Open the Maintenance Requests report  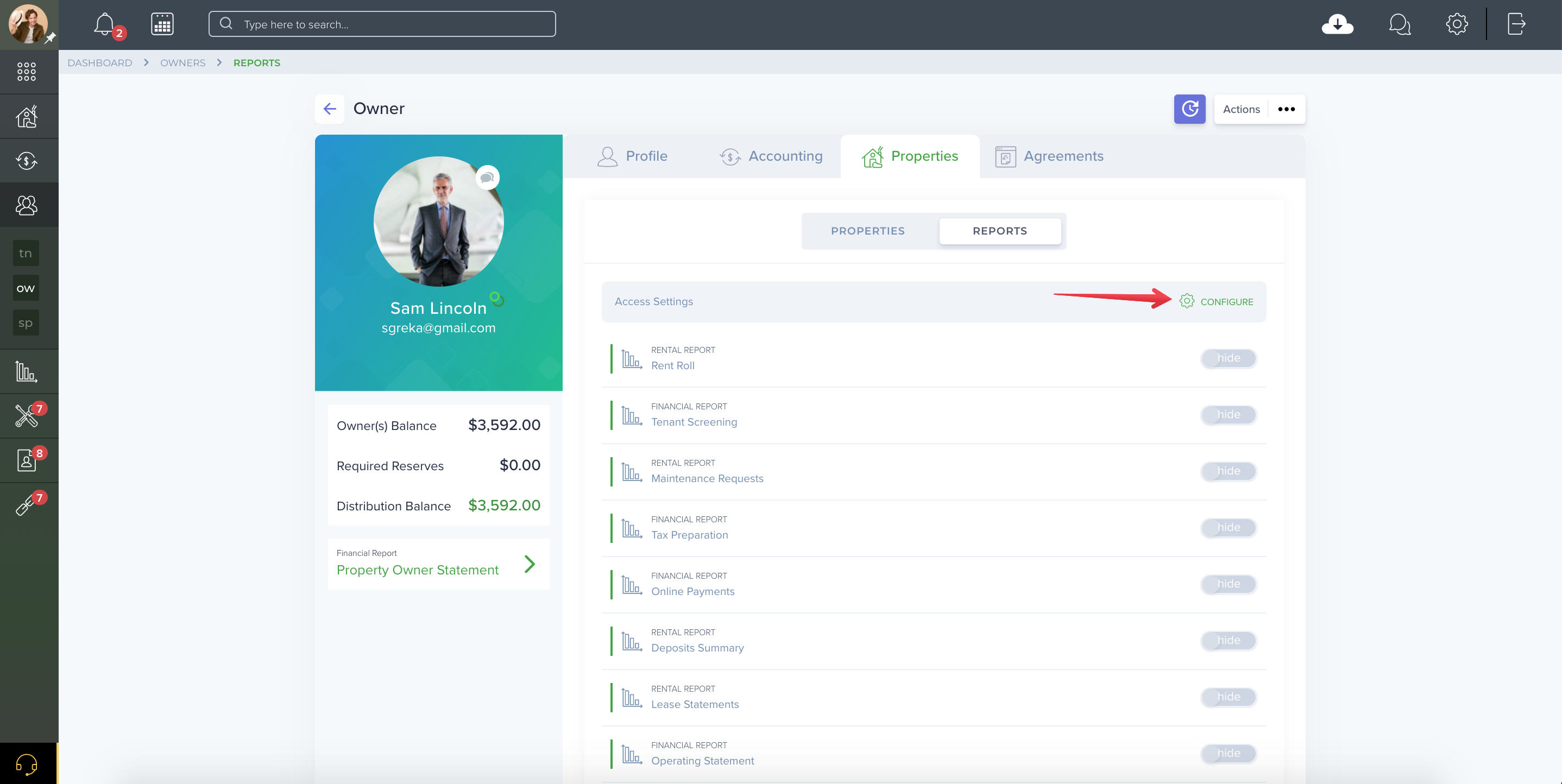707,478
